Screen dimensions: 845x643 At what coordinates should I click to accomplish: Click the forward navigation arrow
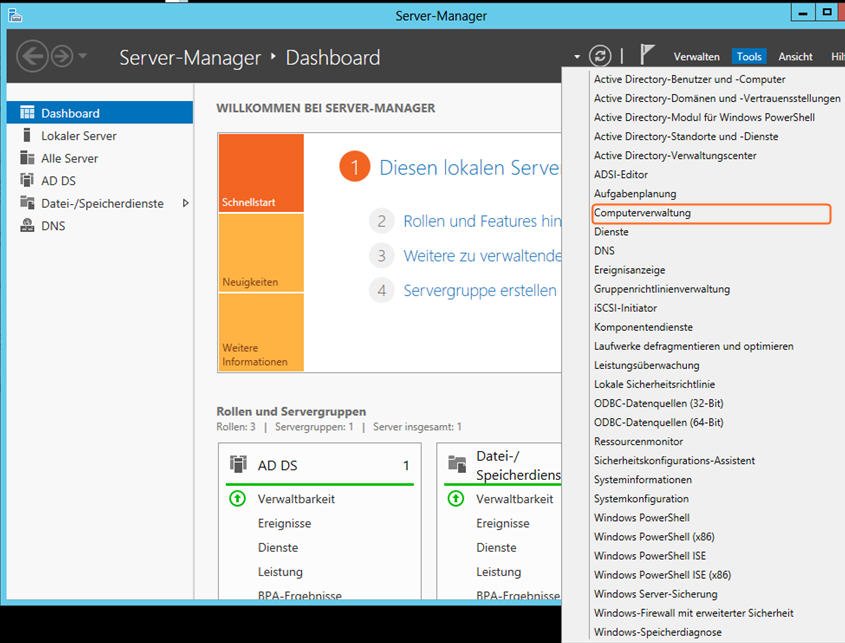pos(62,56)
